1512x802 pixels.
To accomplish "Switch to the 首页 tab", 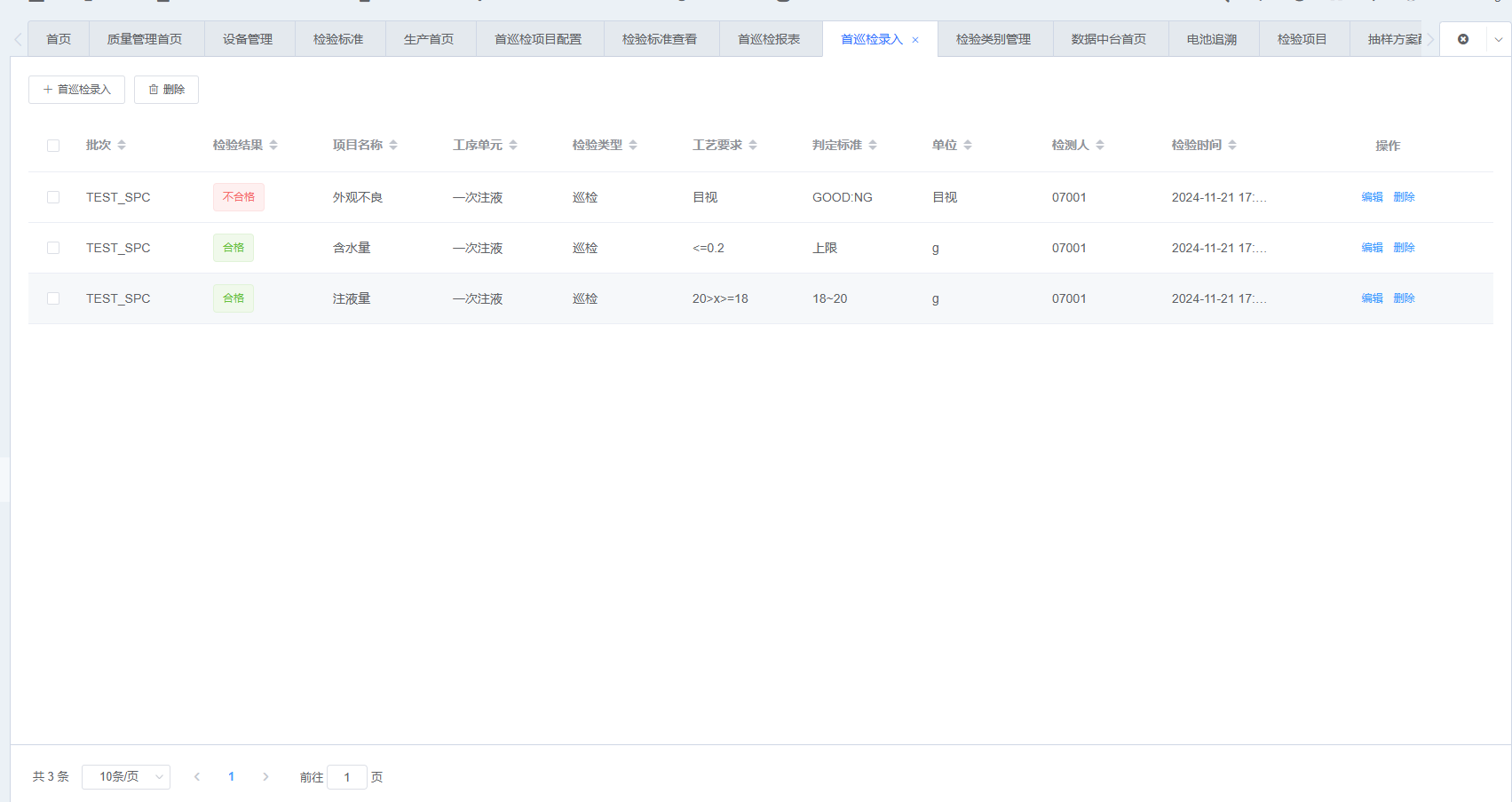I will tap(59, 39).
